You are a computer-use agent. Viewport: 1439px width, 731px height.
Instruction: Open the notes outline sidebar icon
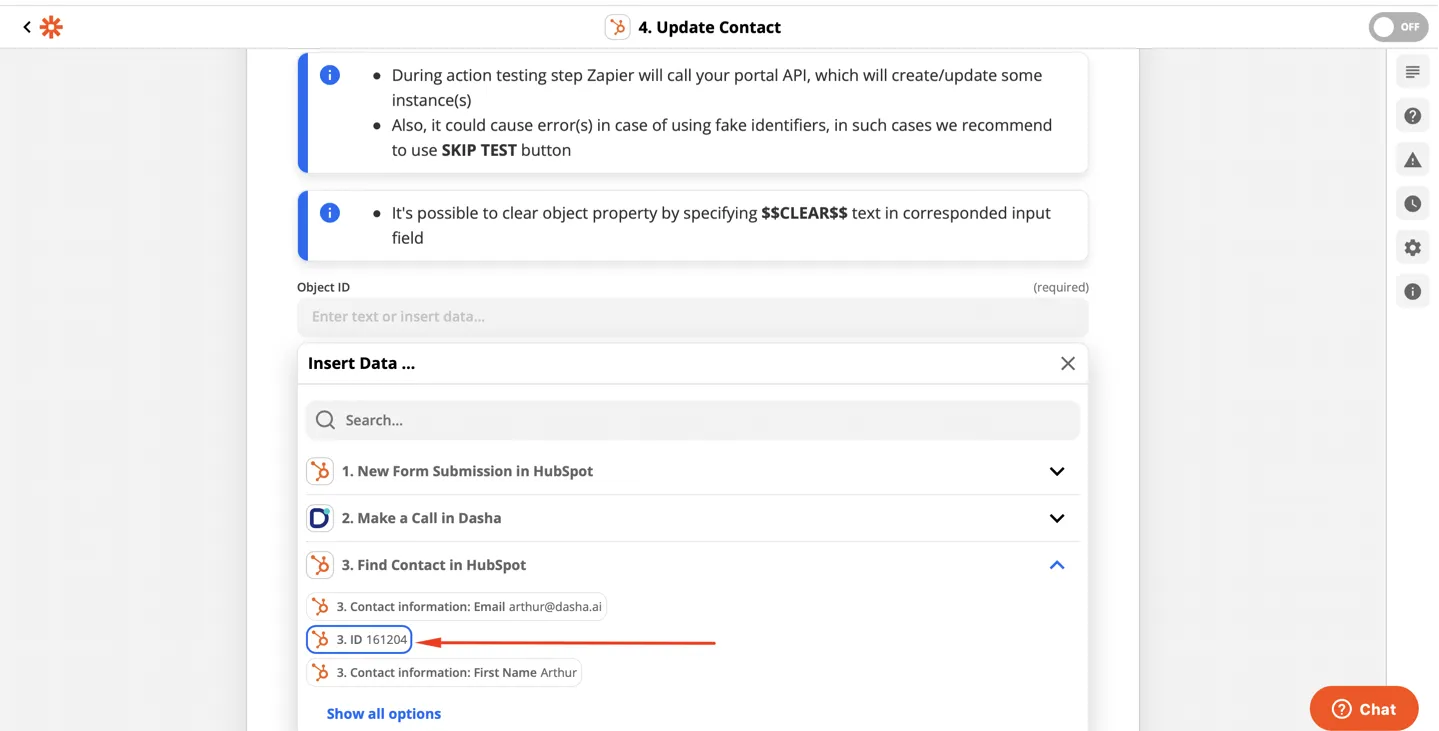[x=1412, y=72]
